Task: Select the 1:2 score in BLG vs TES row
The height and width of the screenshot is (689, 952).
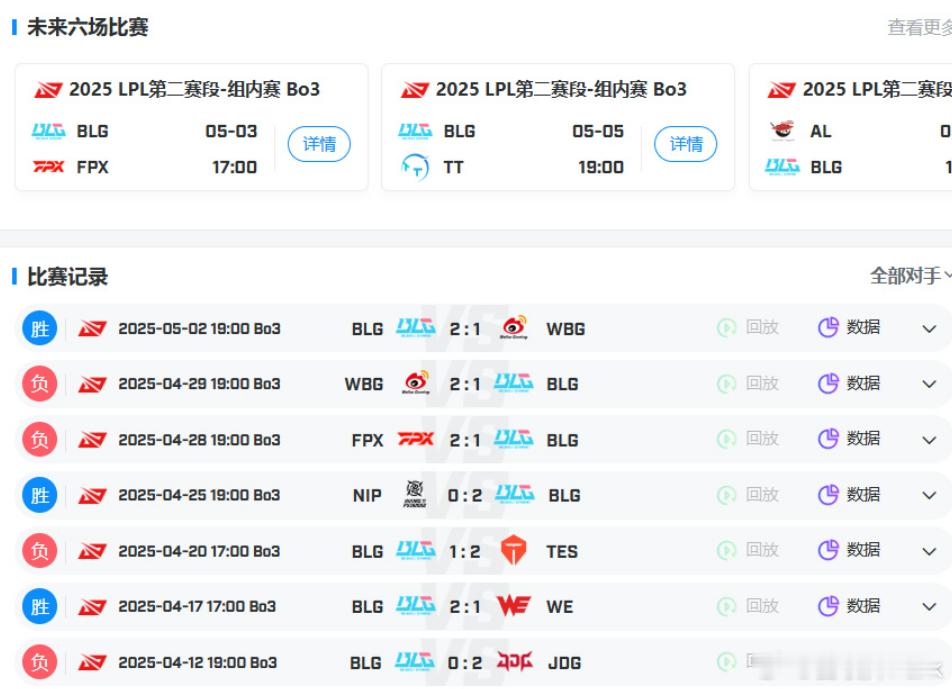Action: [465, 551]
